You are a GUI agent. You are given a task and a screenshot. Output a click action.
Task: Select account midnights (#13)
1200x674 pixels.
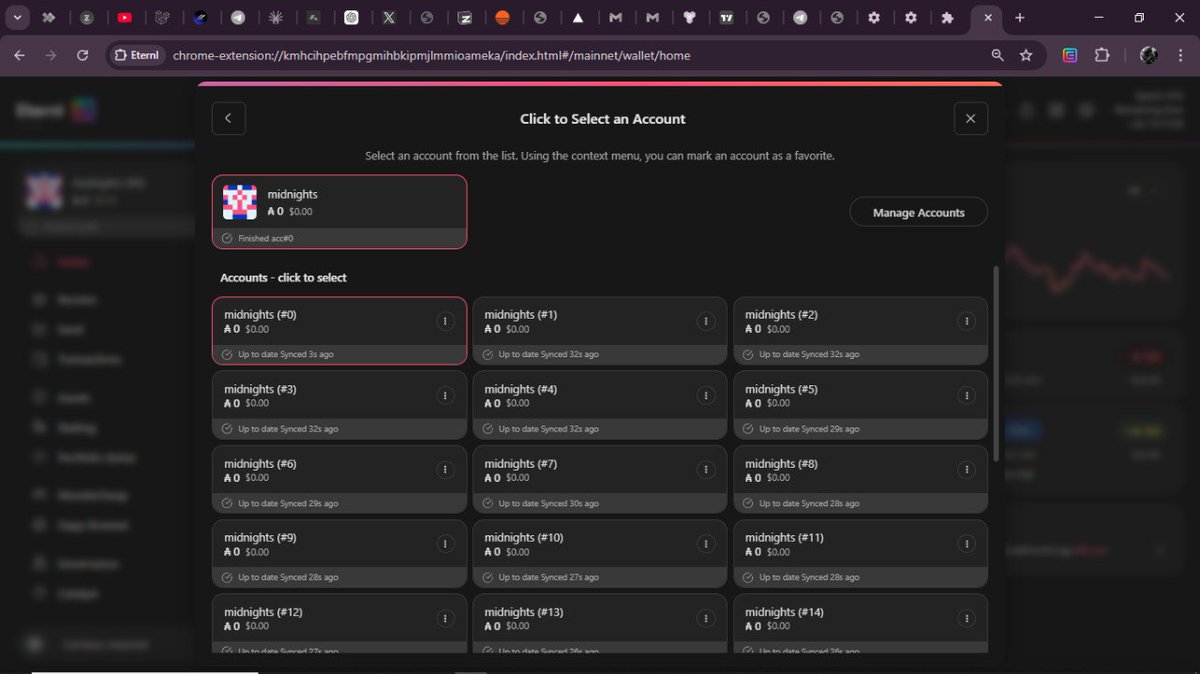(600, 624)
